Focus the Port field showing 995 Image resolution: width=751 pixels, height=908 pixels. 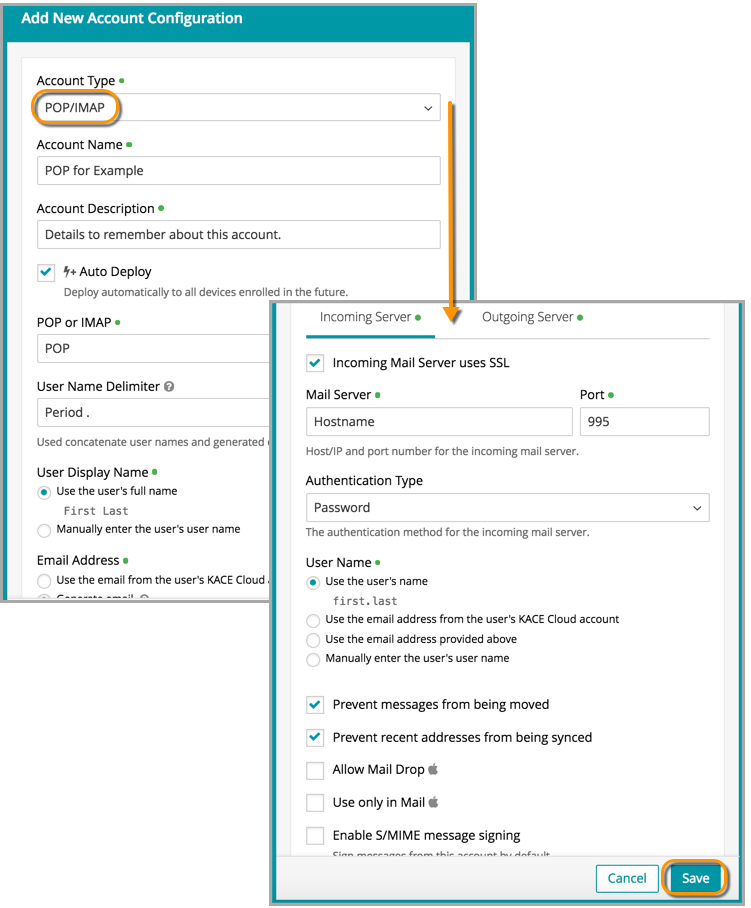click(644, 422)
